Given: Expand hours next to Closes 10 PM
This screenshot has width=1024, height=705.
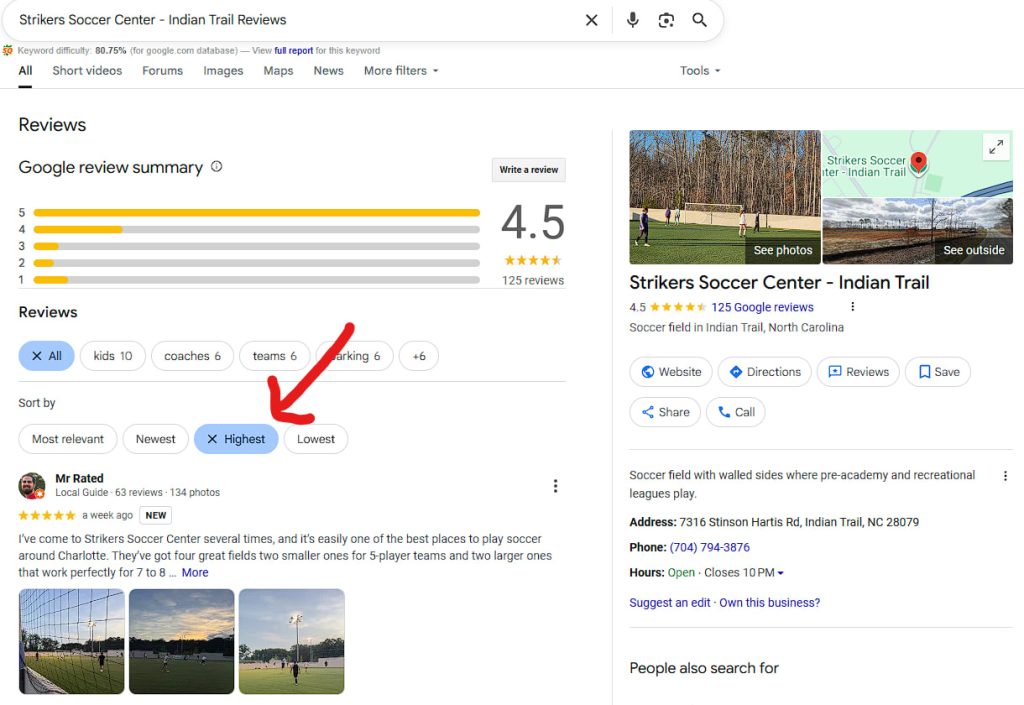Looking at the screenshot, I should [780, 573].
